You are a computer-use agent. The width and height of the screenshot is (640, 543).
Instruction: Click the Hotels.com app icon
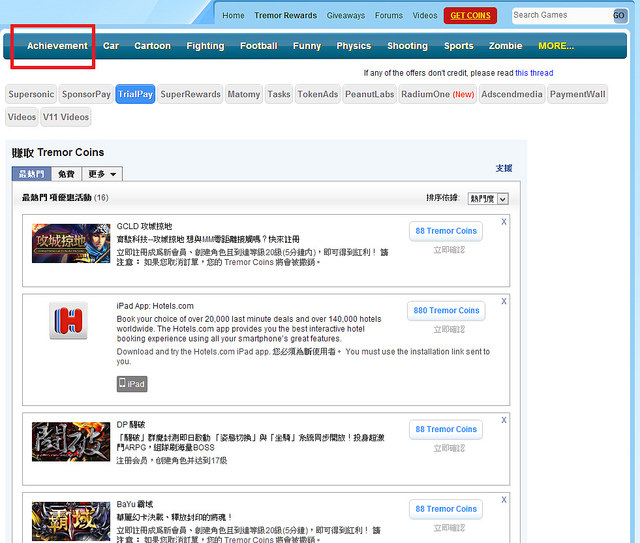click(69, 321)
